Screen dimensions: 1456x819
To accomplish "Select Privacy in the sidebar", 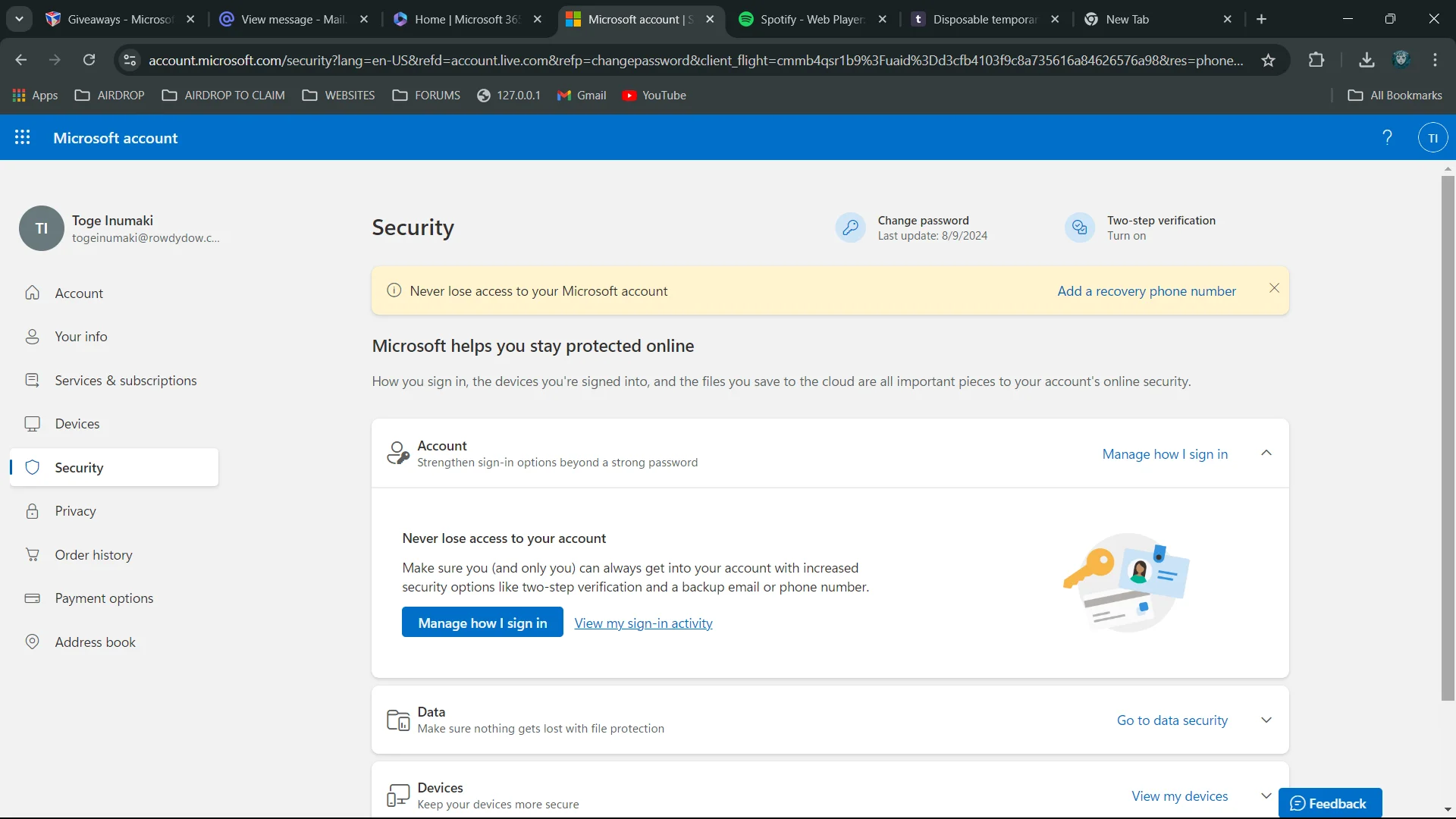I will (114, 511).
